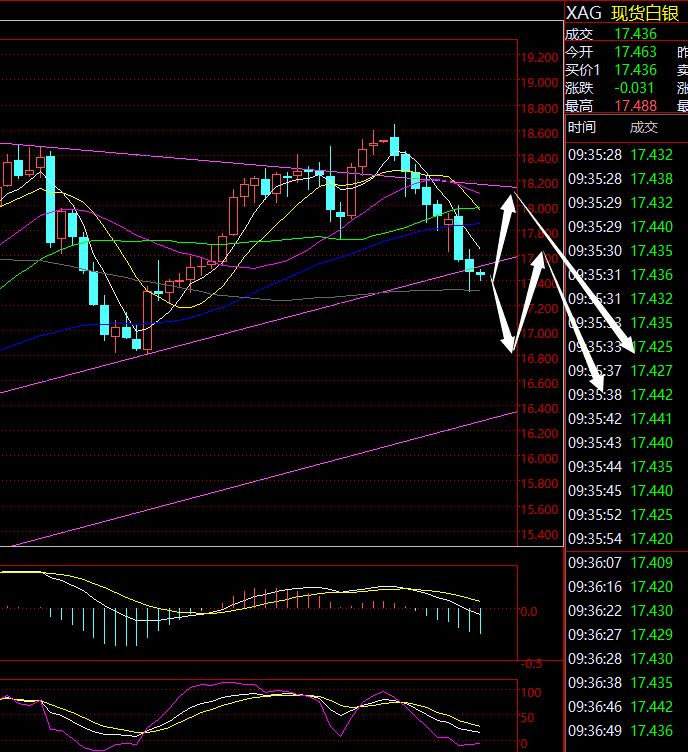Click the 18.800 price axis label

click(539, 109)
